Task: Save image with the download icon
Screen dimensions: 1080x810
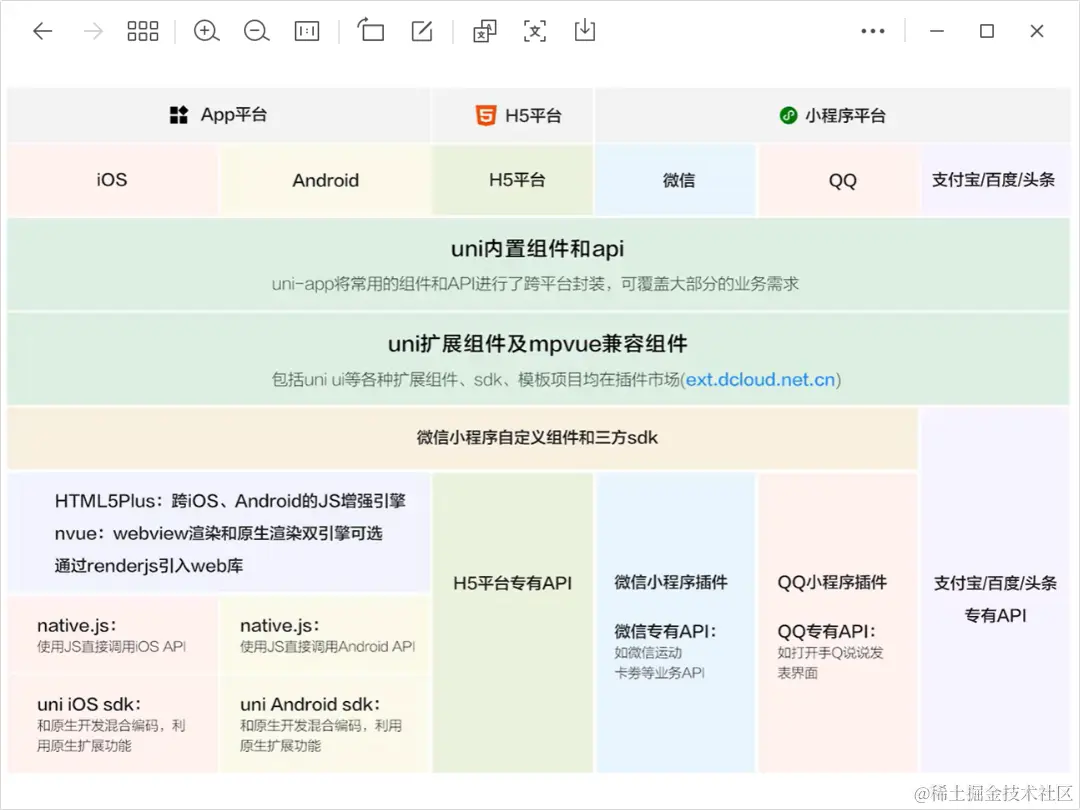Action: coord(585,30)
